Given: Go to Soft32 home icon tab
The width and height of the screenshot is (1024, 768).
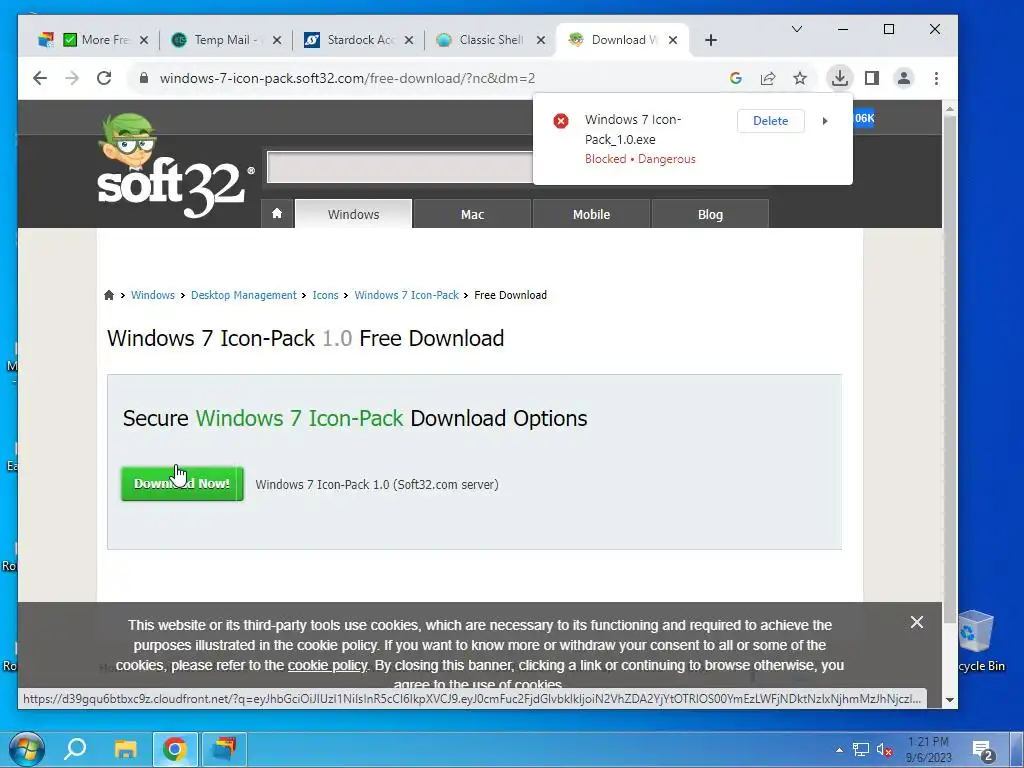Looking at the screenshot, I should 277,214.
